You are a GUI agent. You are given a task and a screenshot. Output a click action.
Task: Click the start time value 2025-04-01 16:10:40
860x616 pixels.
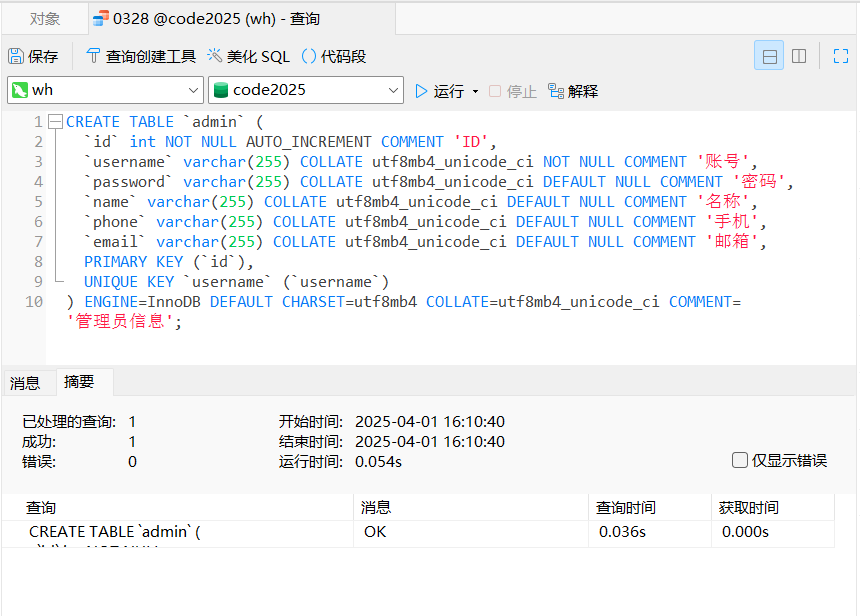[430, 421]
